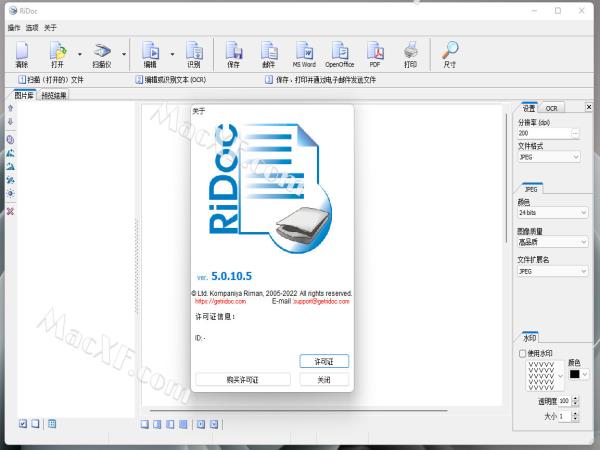Click the PDF export toolbar icon
This screenshot has width=600, height=450.
[x=375, y=55]
